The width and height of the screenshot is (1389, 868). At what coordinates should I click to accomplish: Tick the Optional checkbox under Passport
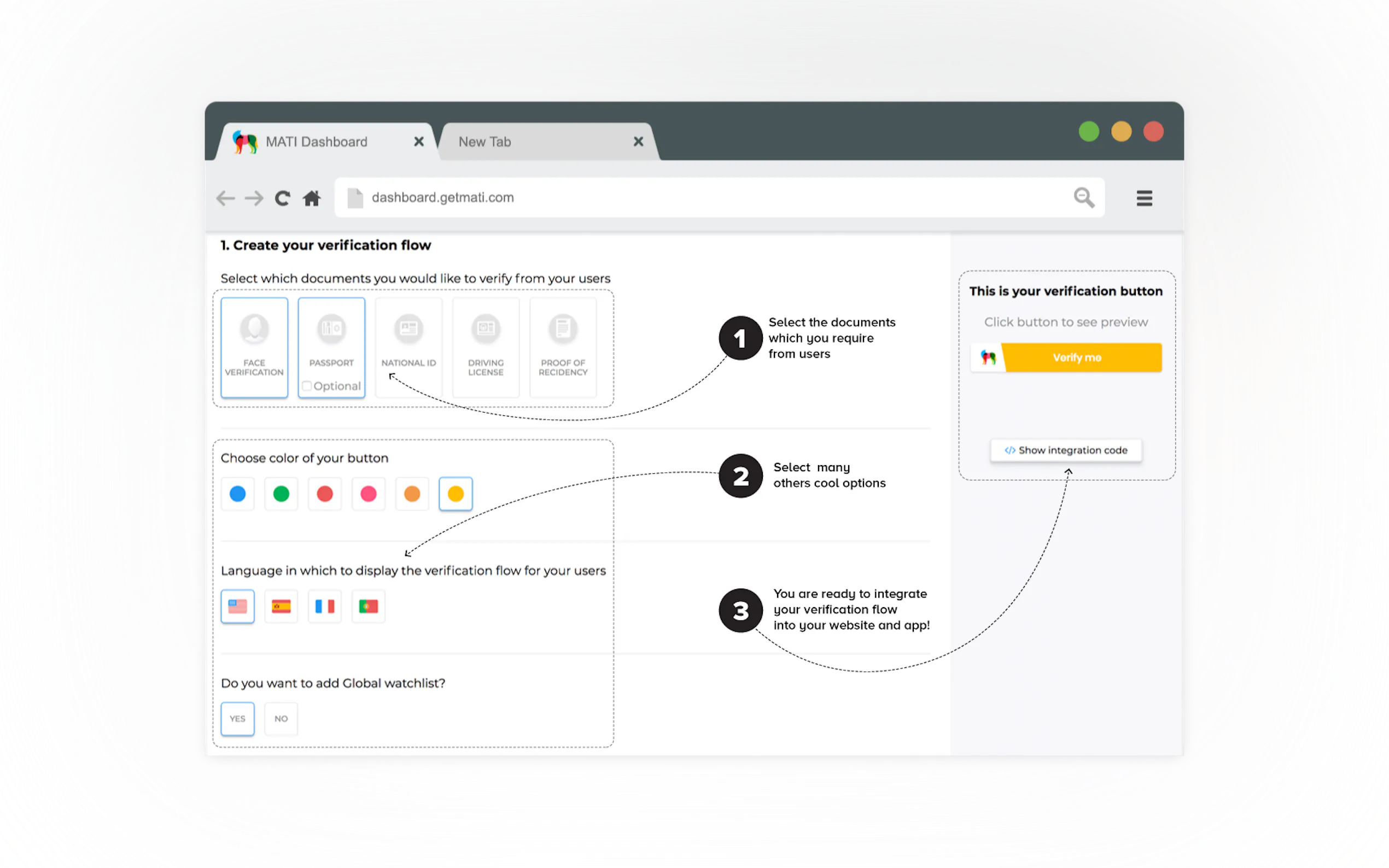[x=307, y=386]
